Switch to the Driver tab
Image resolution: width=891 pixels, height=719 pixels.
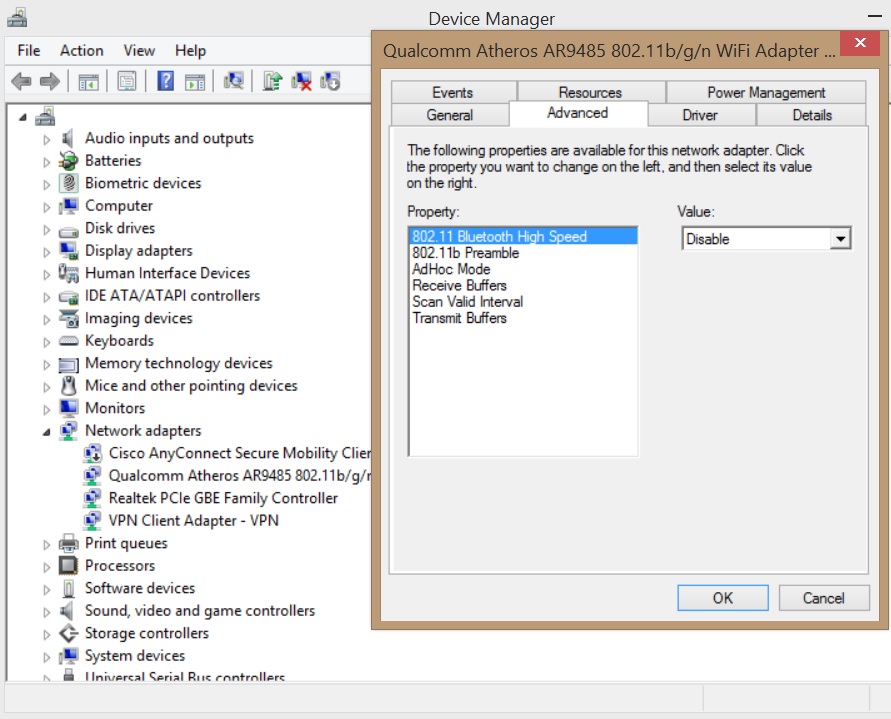click(700, 115)
